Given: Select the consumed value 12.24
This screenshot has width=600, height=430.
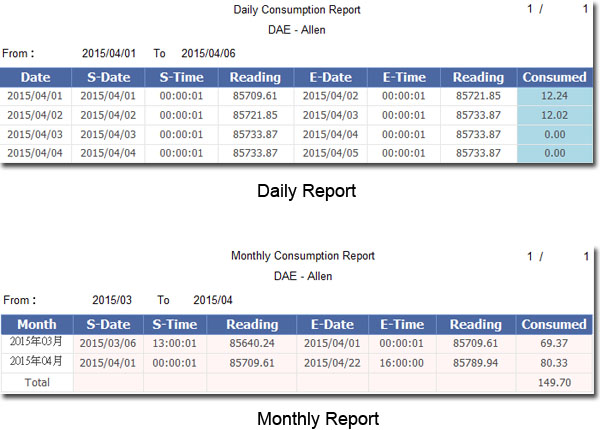Looking at the screenshot, I should click(554, 96).
